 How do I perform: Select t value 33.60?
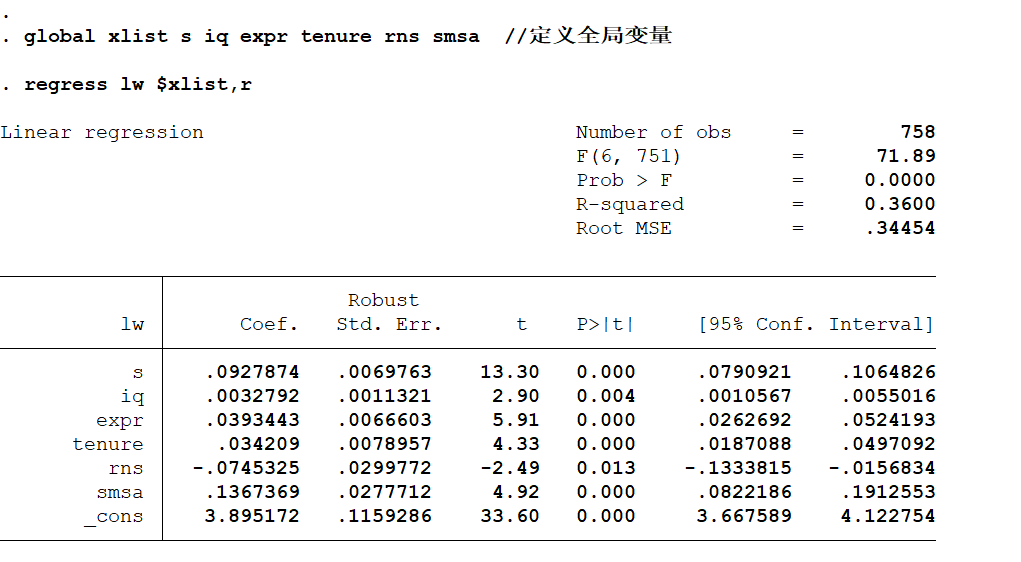tap(510, 517)
